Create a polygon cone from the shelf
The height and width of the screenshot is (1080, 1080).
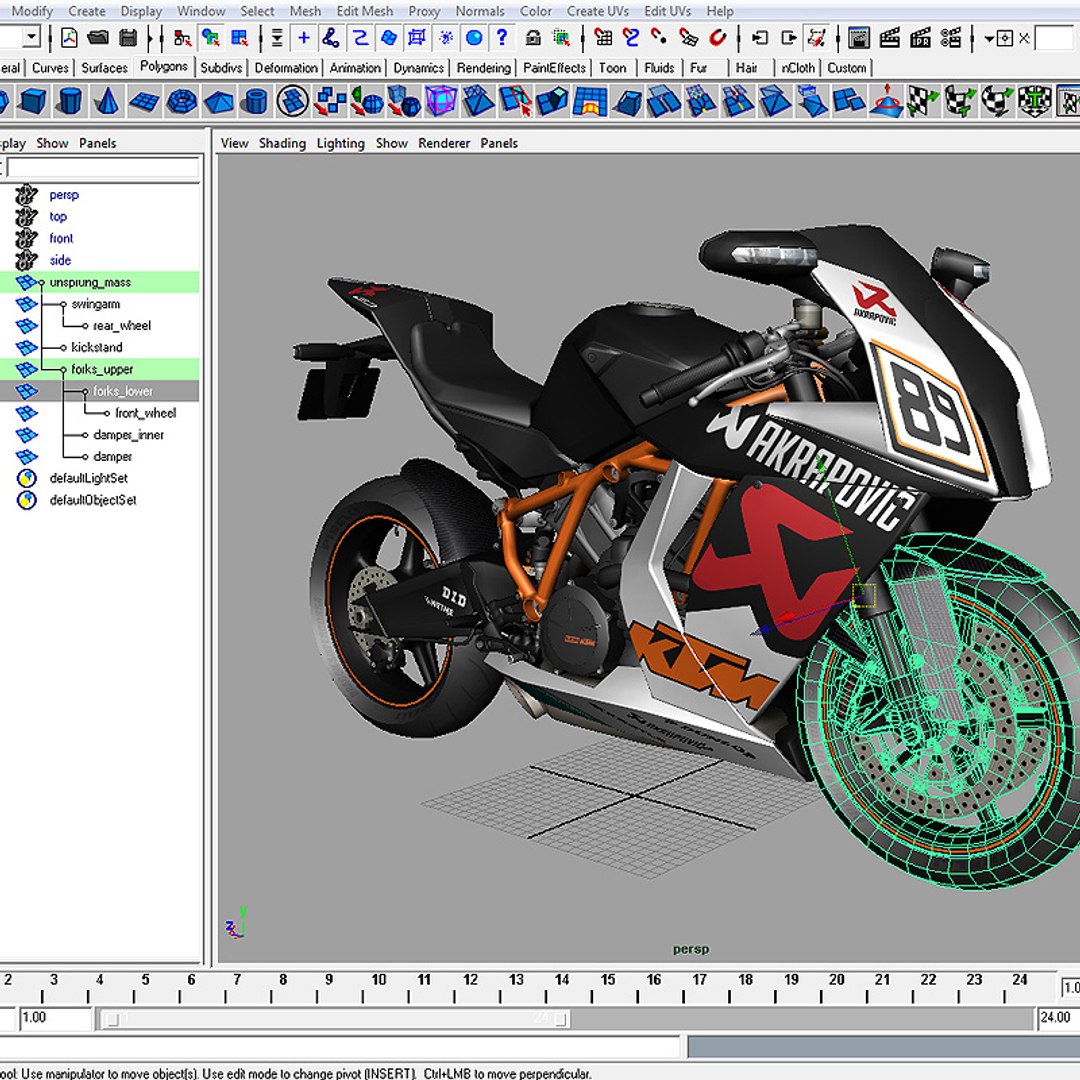click(x=106, y=101)
